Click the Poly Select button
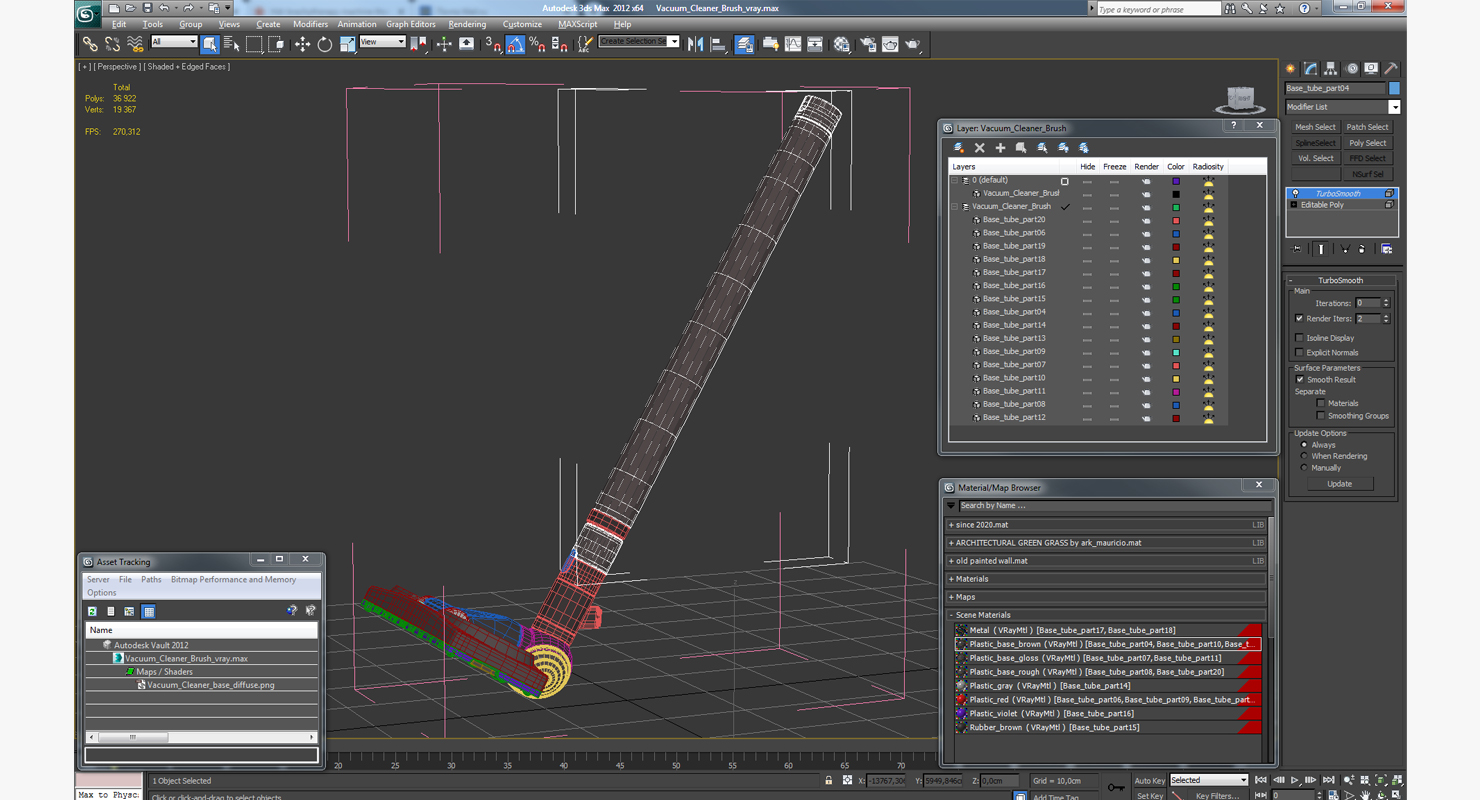Viewport: 1480px width, 800px height. pos(1367,143)
